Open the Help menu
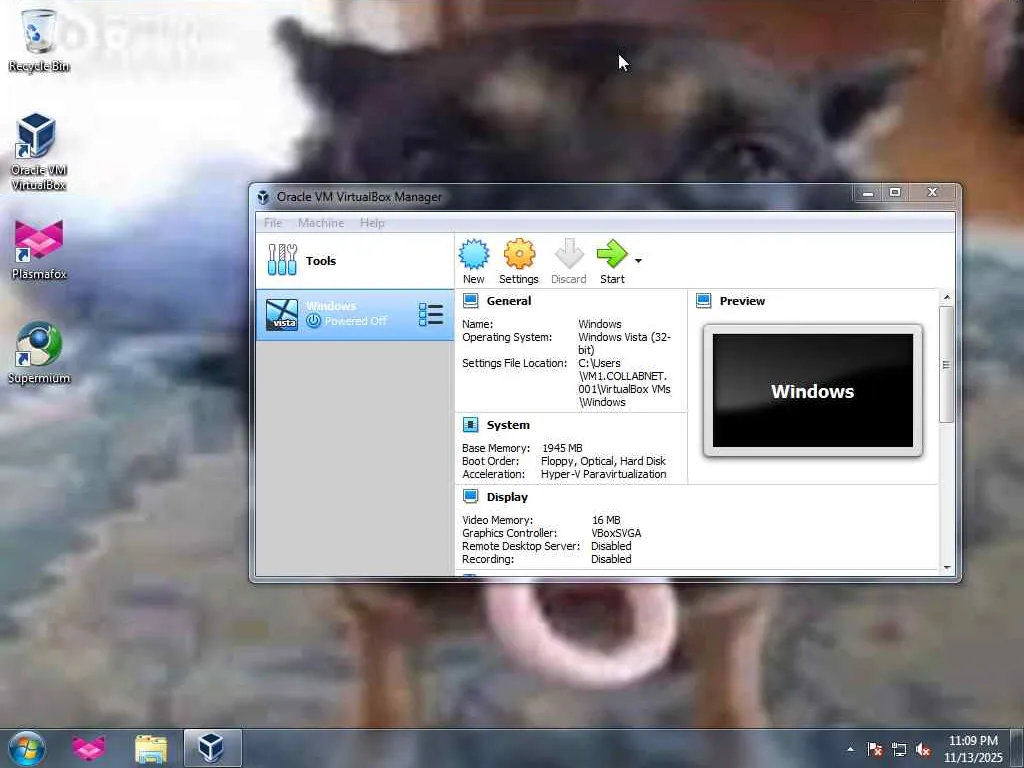This screenshot has height=768, width=1024. (x=372, y=223)
